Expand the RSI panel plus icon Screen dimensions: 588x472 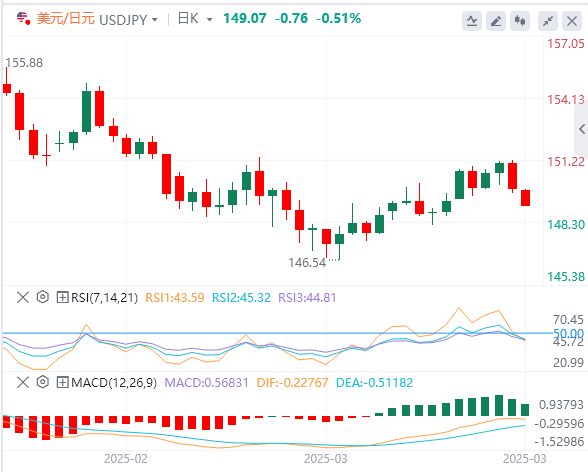62,298
